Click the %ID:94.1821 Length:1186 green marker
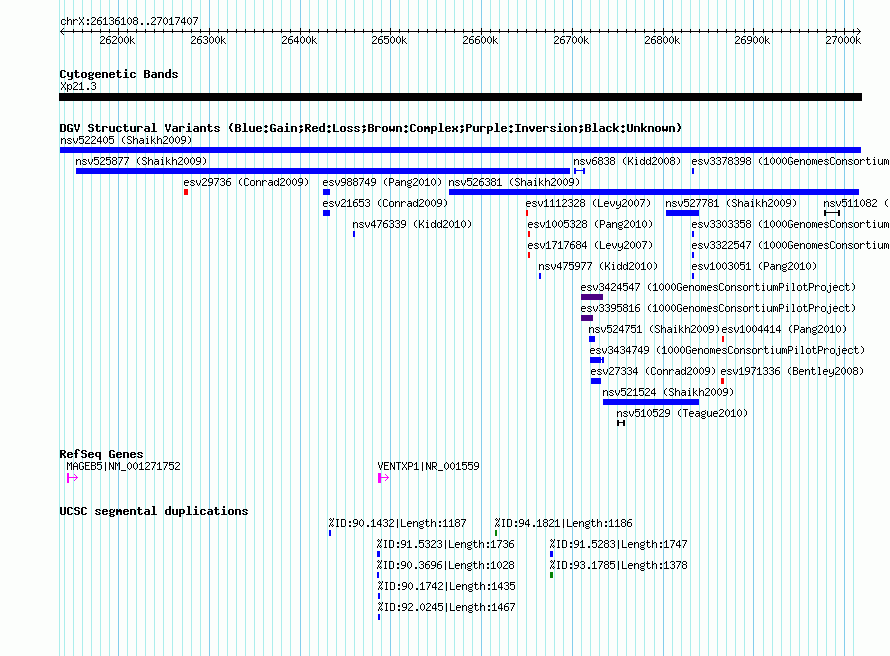Viewport: 890px width, 656px height. (x=496, y=533)
